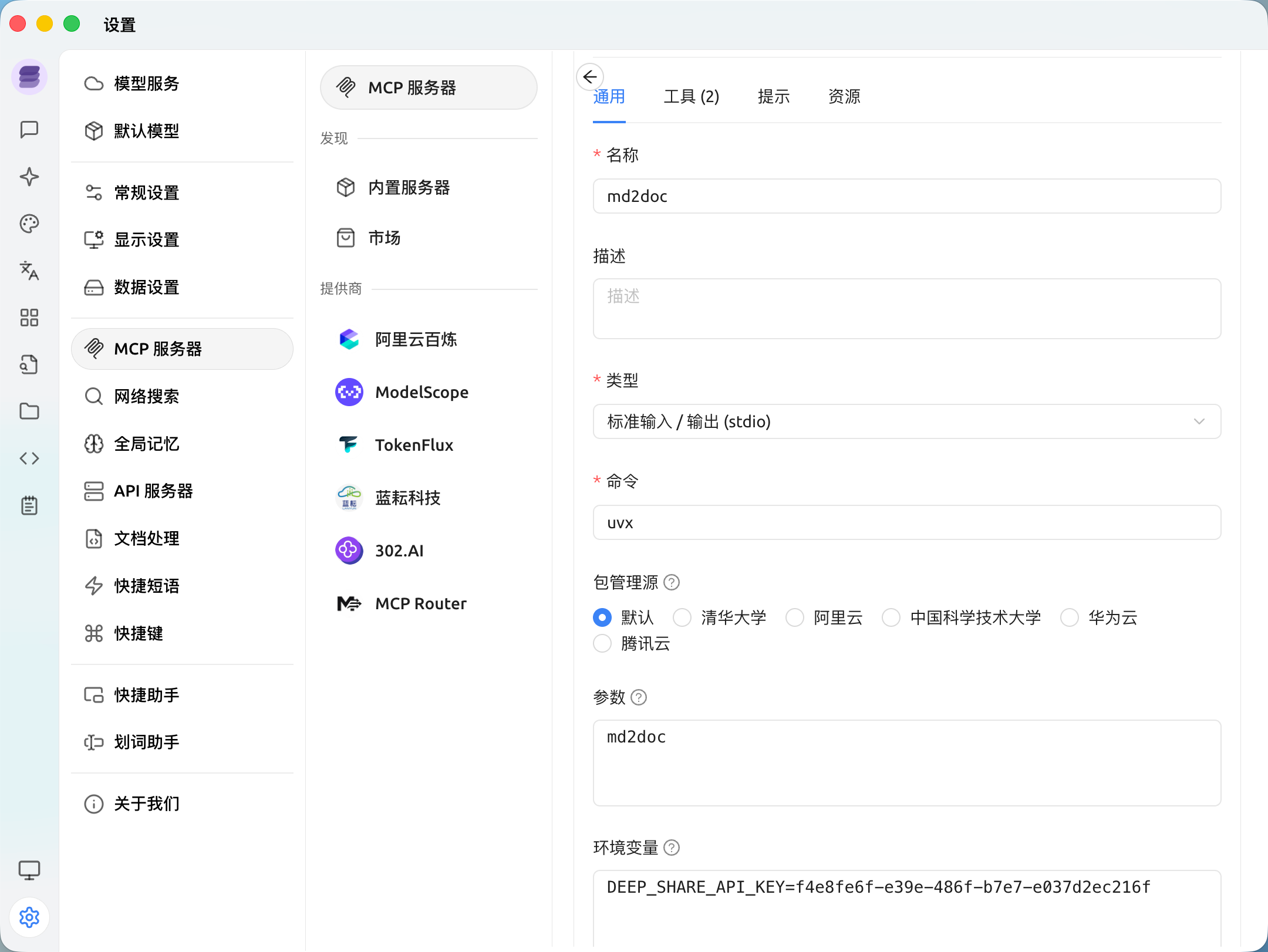Click the 命令 input field containing uvx
1268x952 pixels.
click(906, 522)
